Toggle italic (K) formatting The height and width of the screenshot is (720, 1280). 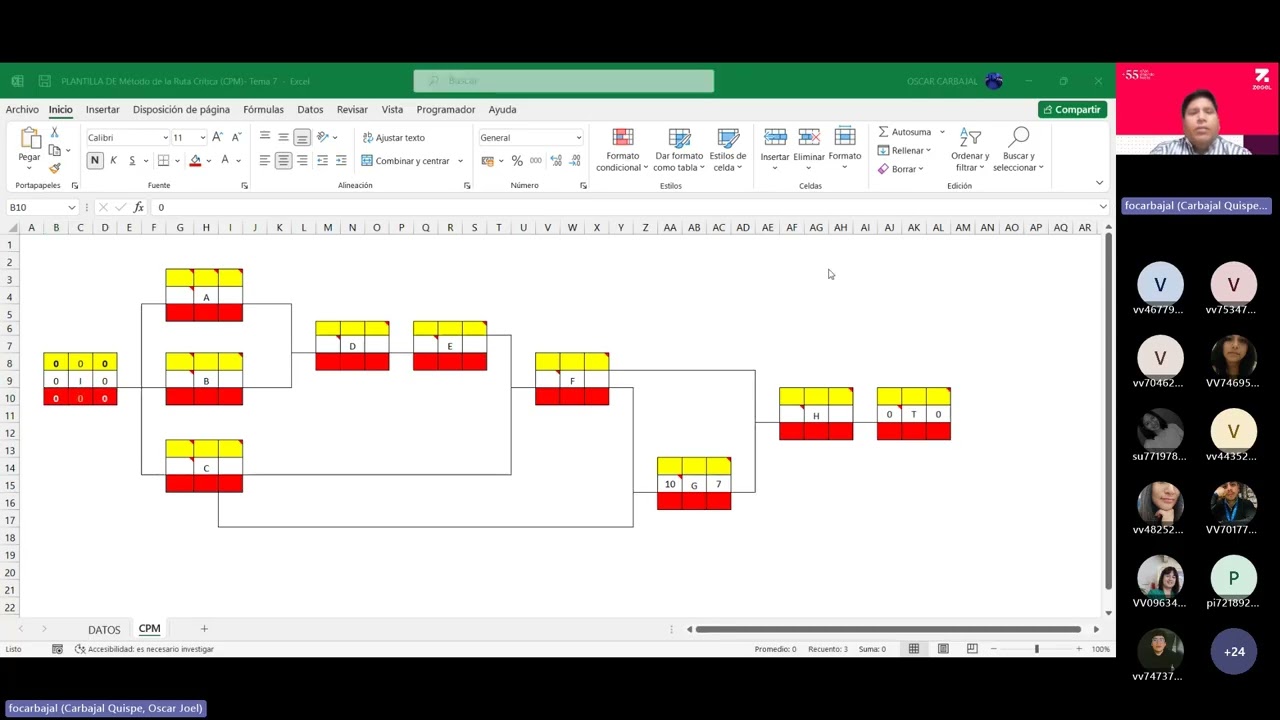[113, 160]
